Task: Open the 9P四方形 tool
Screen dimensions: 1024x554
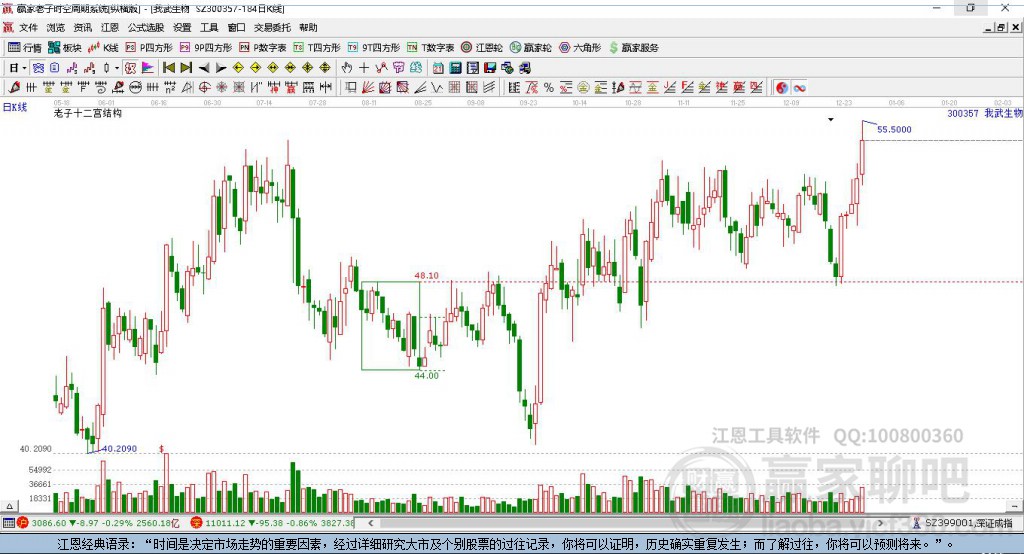Action: pyautogui.click(x=206, y=48)
